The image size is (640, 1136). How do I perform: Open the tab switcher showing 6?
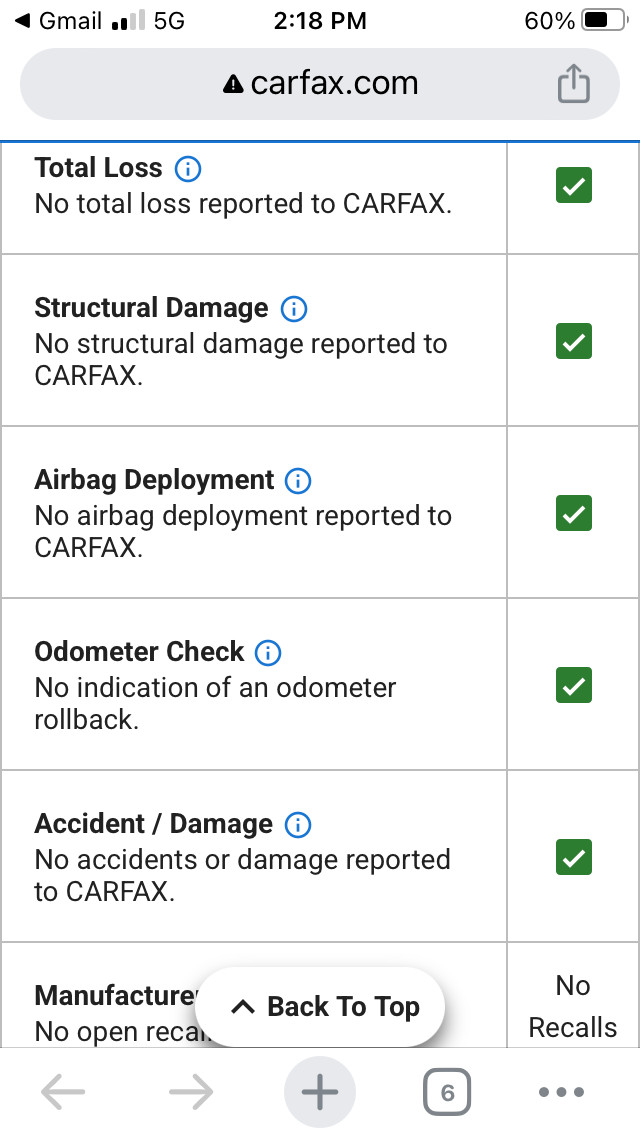tap(446, 1092)
